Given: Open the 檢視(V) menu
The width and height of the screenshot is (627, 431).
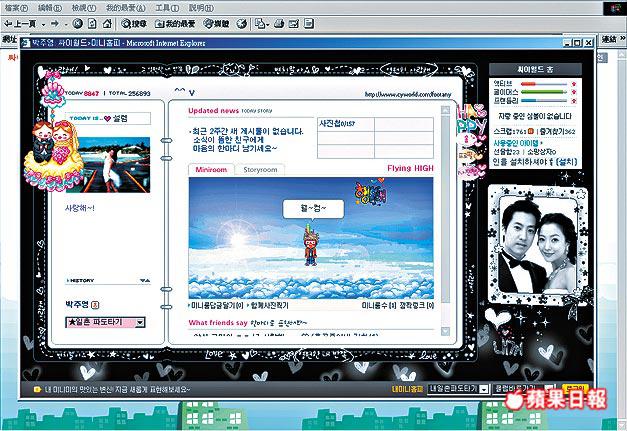Looking at the screenshot, I should pos(84,8).
